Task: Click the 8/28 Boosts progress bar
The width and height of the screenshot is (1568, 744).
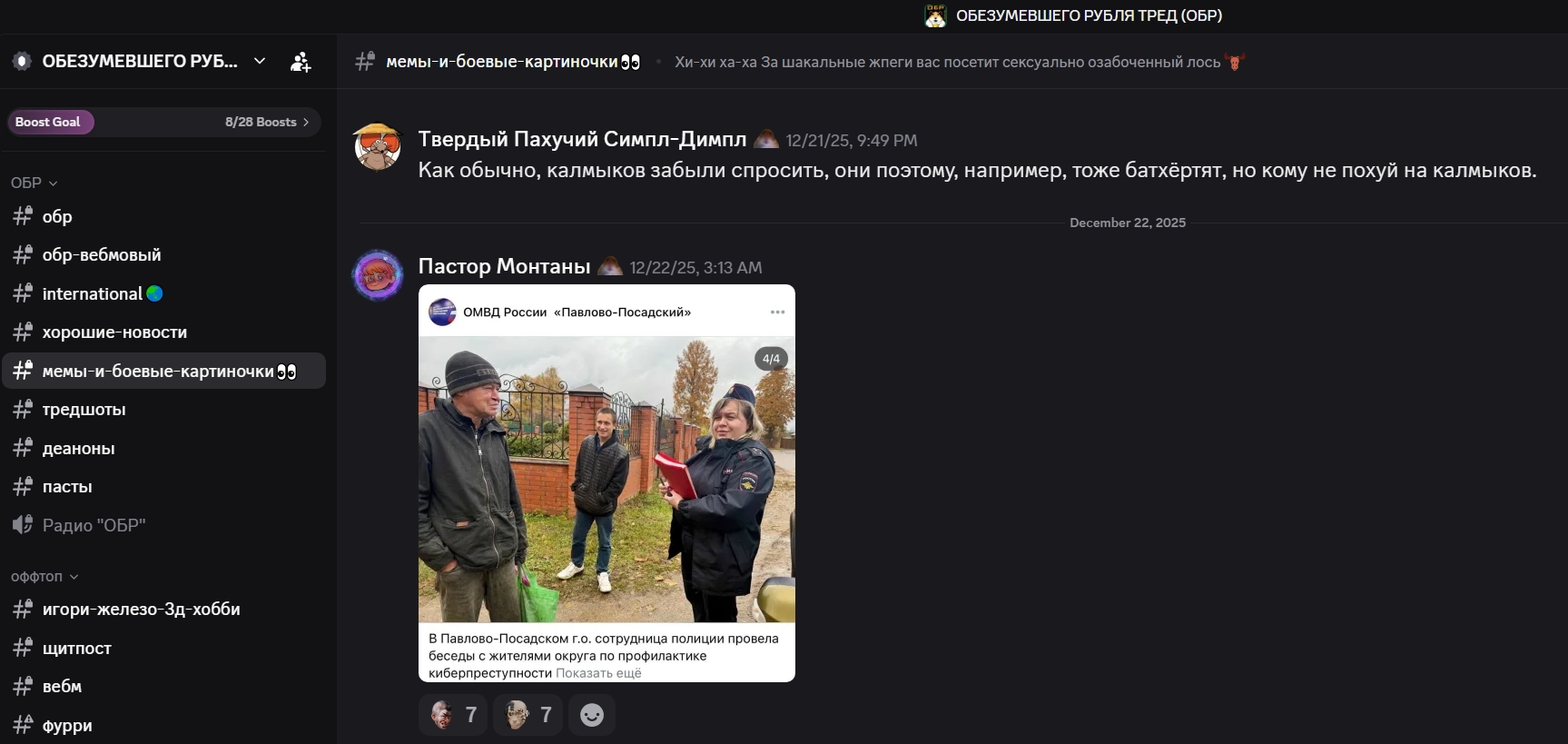Action: point(163,122)
